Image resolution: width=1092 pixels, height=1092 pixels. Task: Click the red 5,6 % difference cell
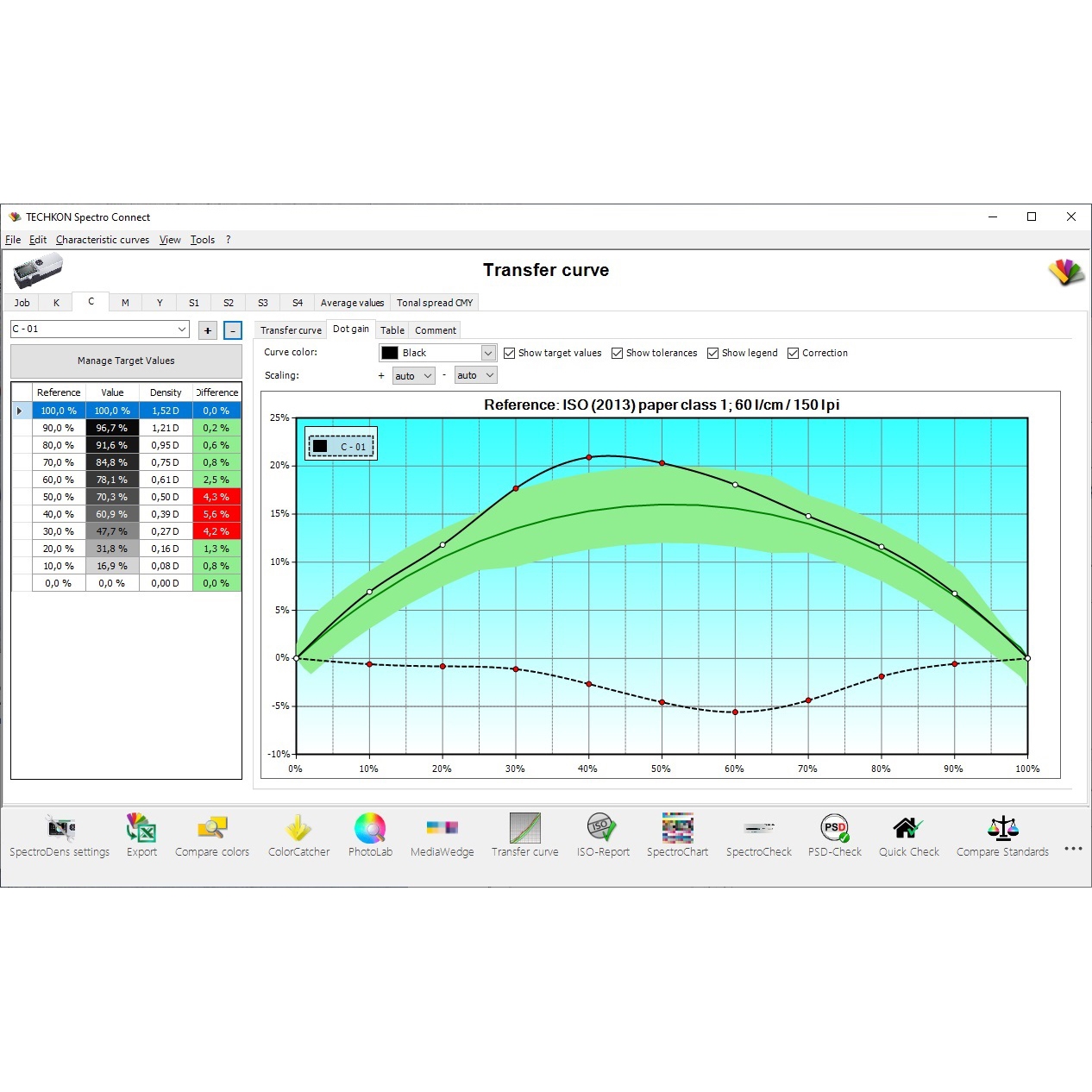pyautogui.click(x=217, y=514)
